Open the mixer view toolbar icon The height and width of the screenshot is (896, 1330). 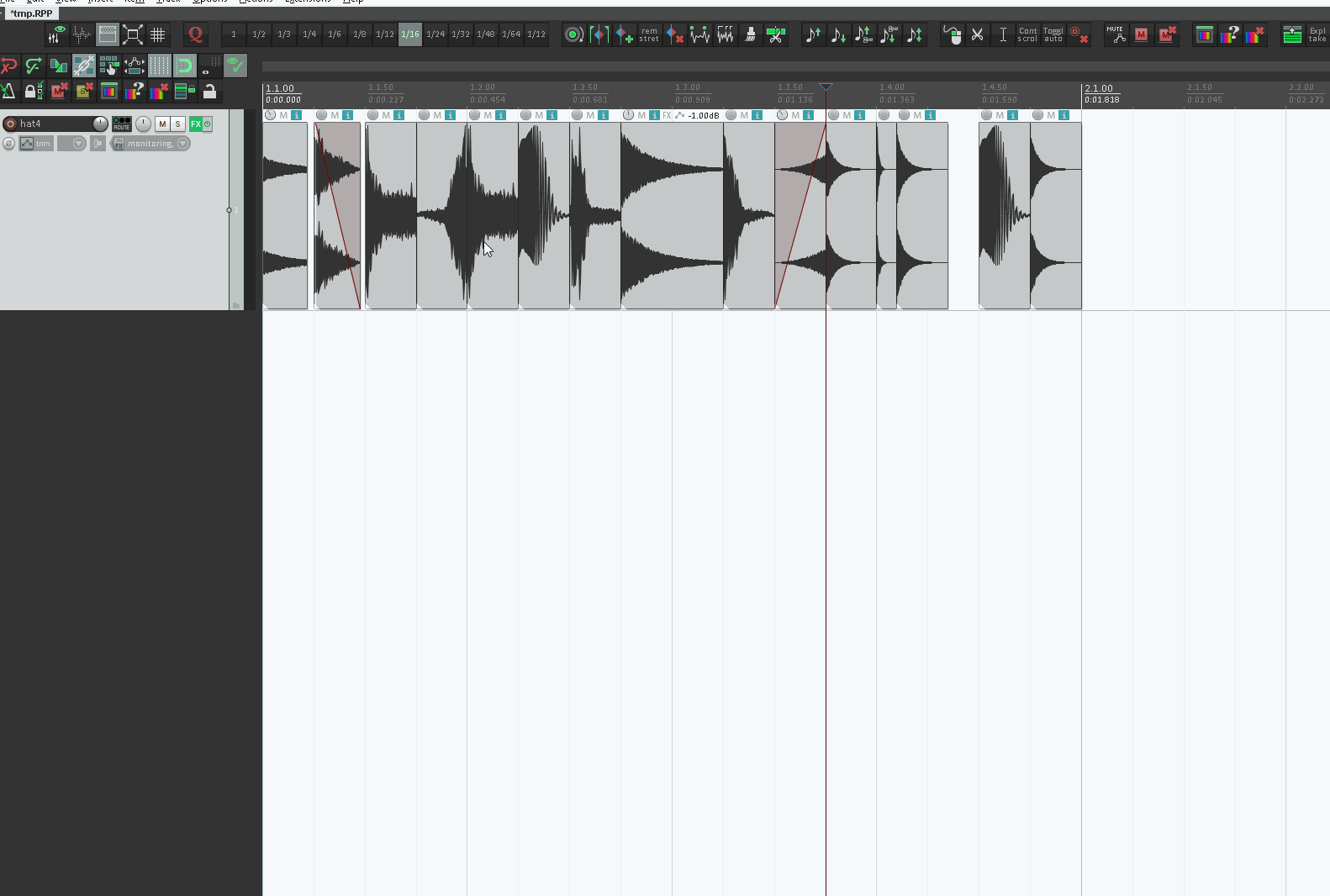57,34
